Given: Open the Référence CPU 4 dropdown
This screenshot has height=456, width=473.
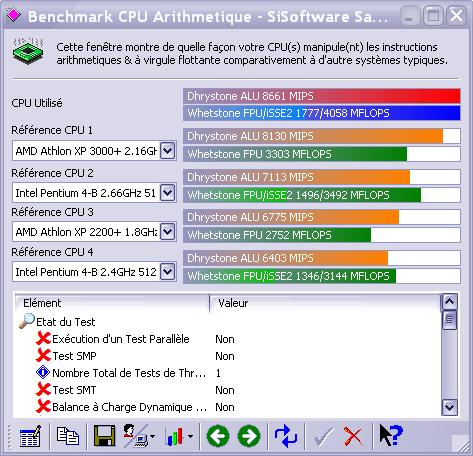Looking at the screenshot, I should [168, 272].
